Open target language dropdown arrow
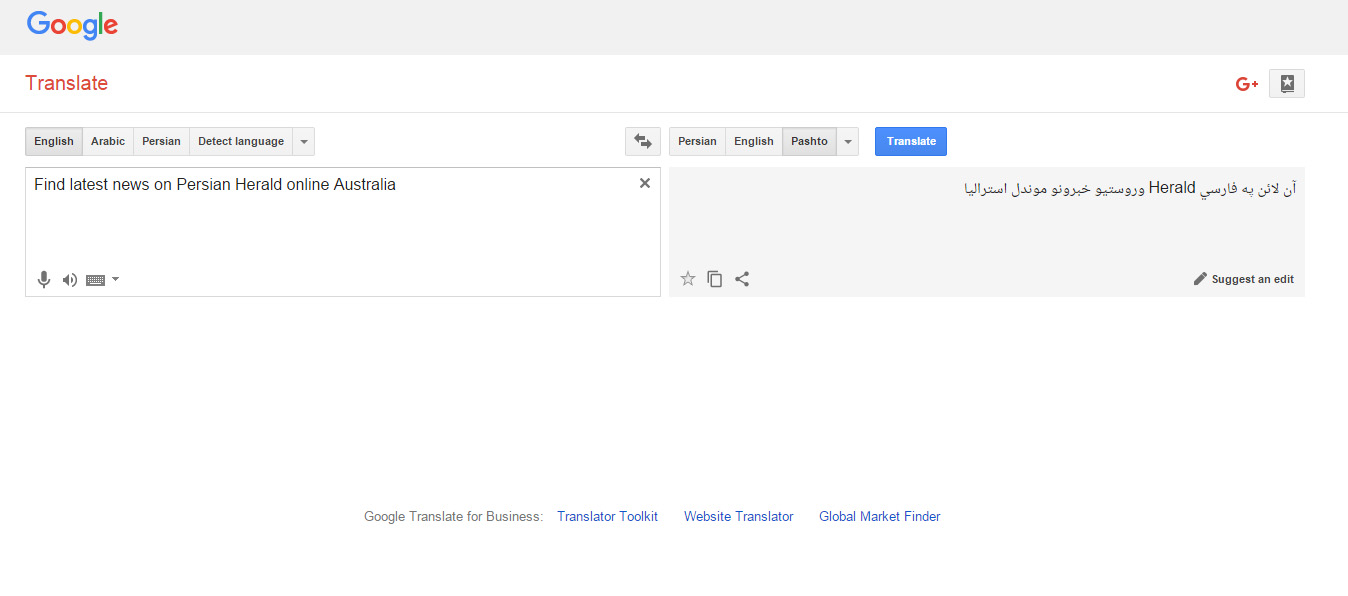The image size is (1348, 596). point(848,141)
